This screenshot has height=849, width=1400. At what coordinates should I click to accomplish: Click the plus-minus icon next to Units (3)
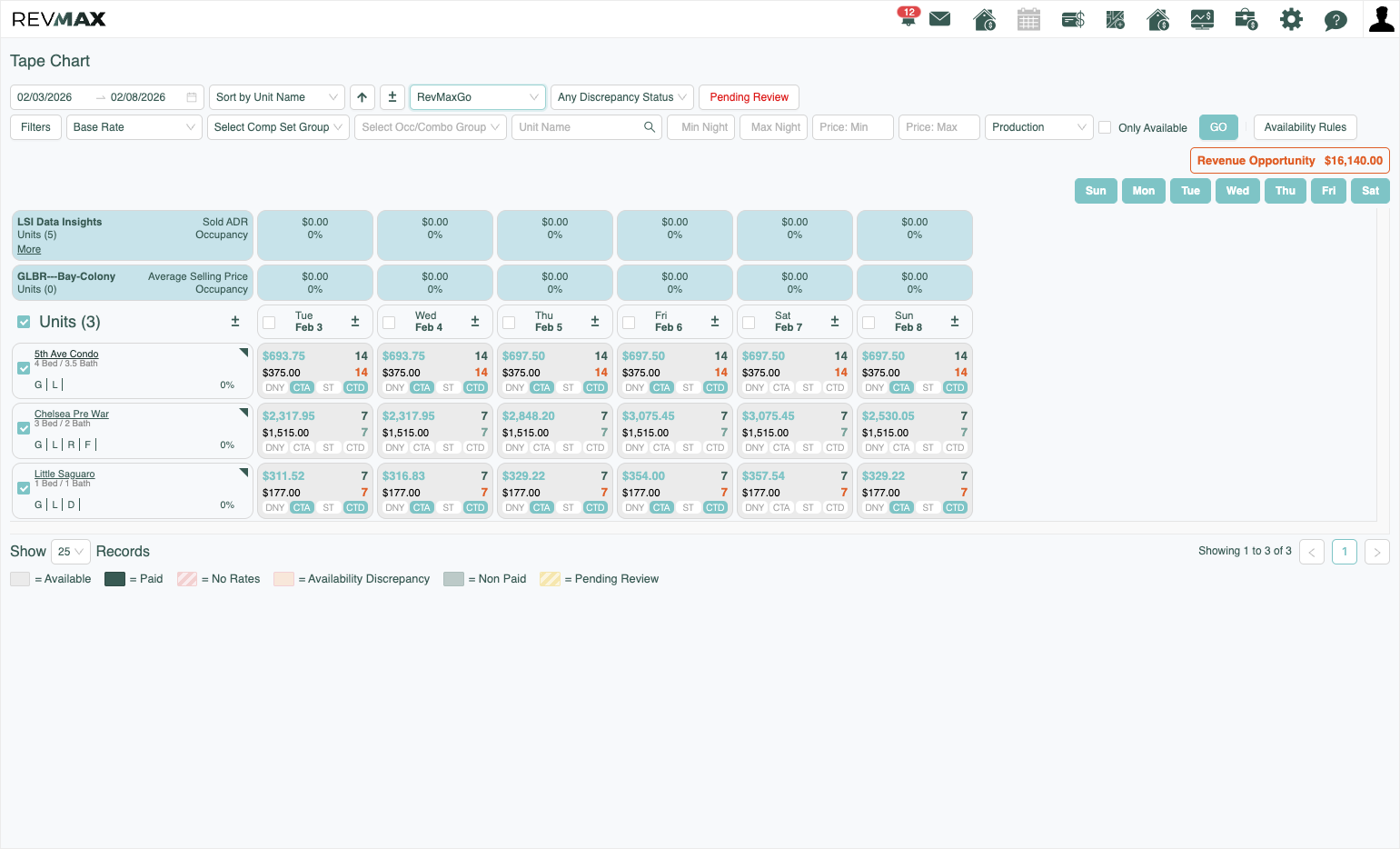click(x=235, y=322)
